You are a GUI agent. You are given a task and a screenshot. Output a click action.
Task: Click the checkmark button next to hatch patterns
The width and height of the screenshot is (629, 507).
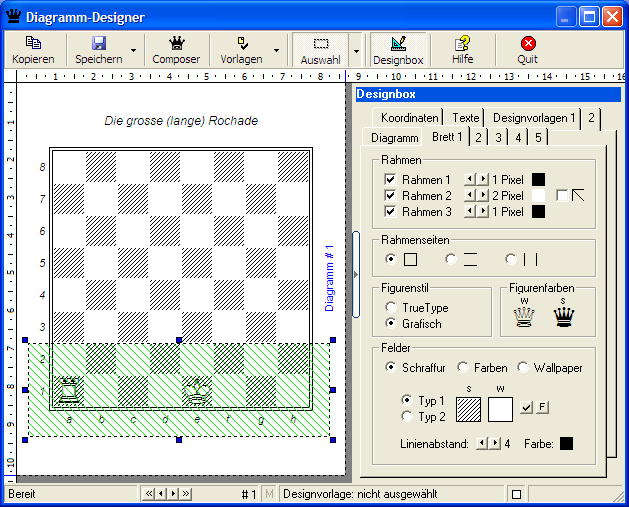click(526, 407)
